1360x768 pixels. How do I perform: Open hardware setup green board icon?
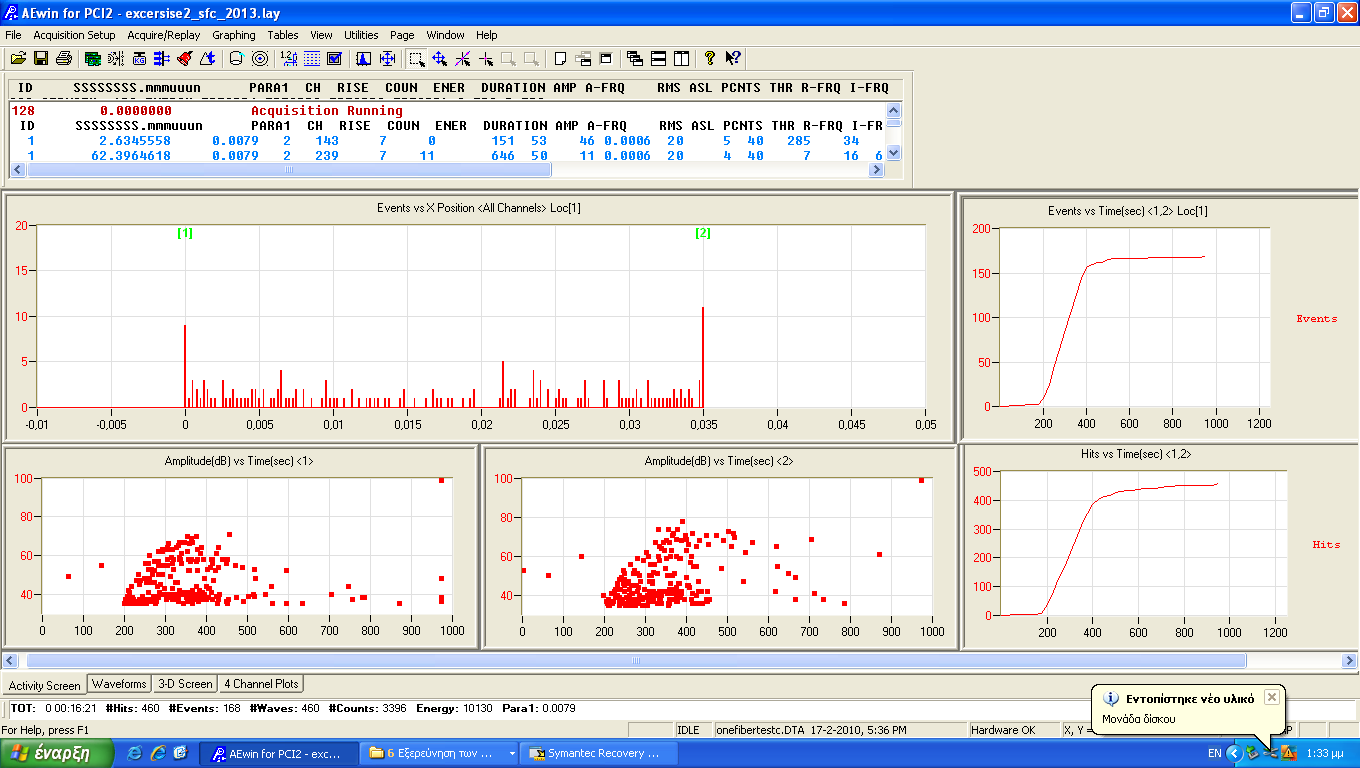(x=92, y=58)
